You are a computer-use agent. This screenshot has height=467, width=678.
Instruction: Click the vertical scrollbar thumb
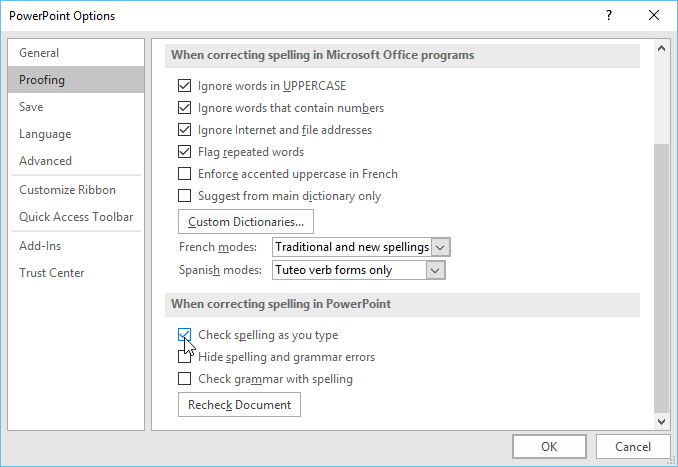coord(661,278)
